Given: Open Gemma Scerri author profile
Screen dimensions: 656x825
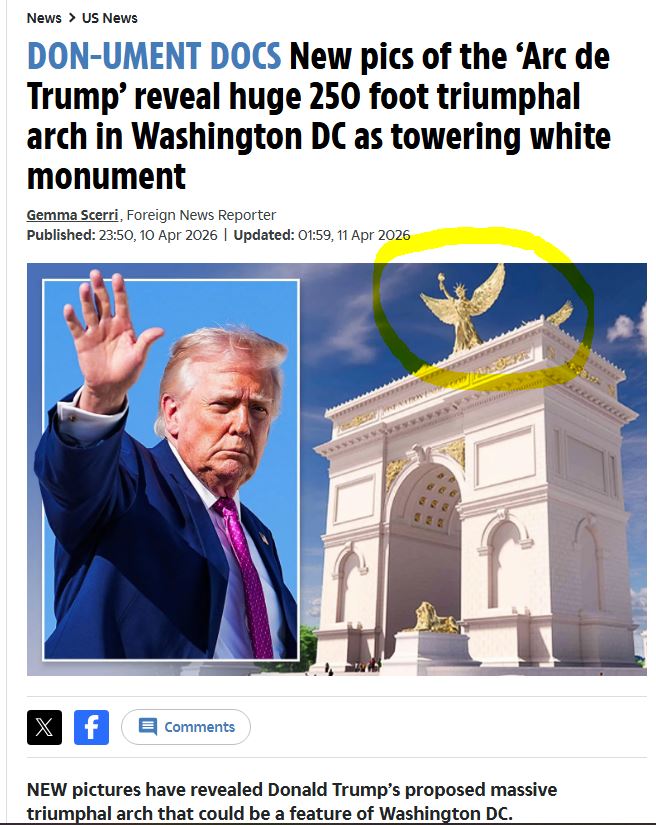Looking at the screenshot, I should click(73, 215).
